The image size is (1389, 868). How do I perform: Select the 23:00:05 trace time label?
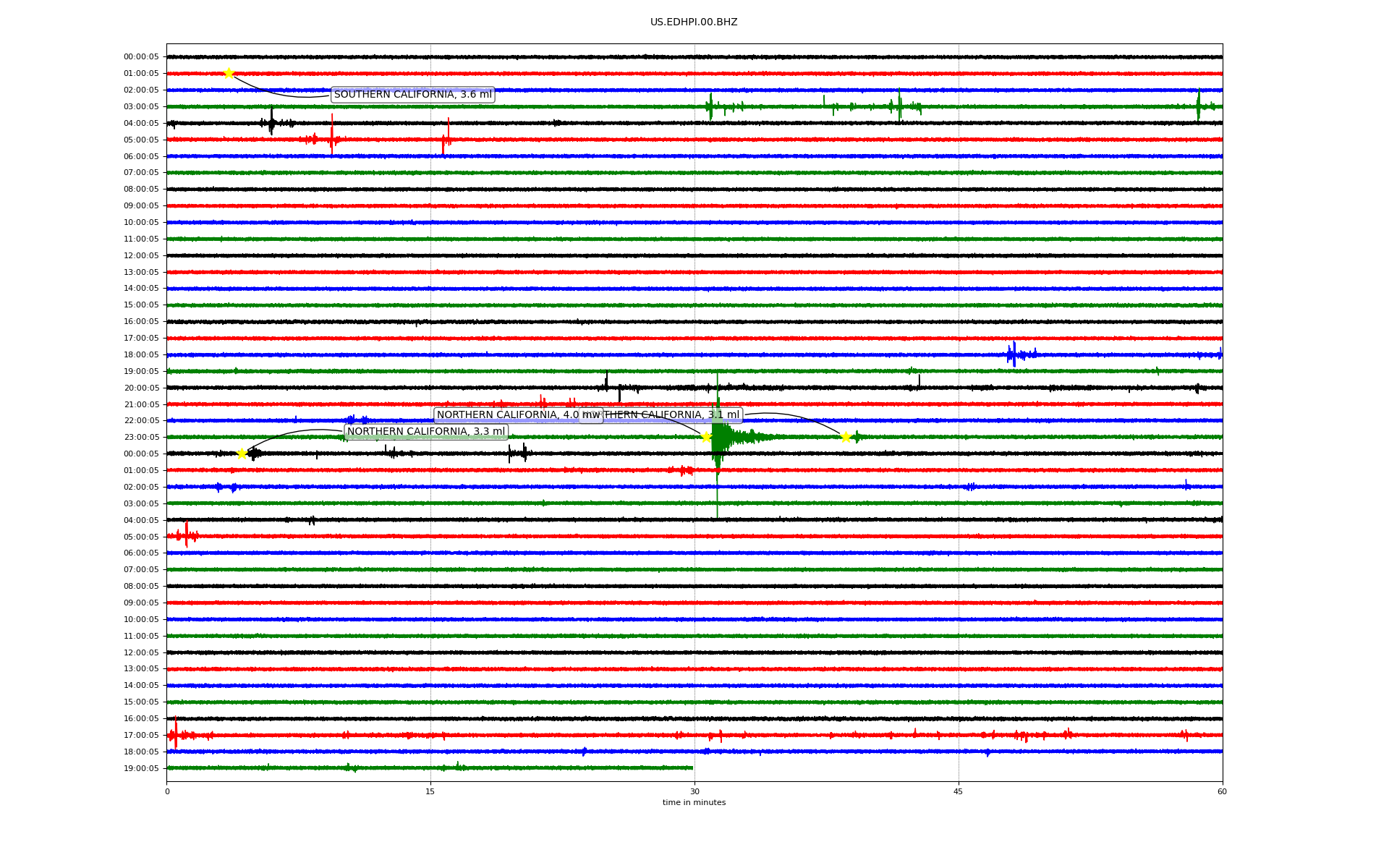pyautogui.click(x=141, y=437)
